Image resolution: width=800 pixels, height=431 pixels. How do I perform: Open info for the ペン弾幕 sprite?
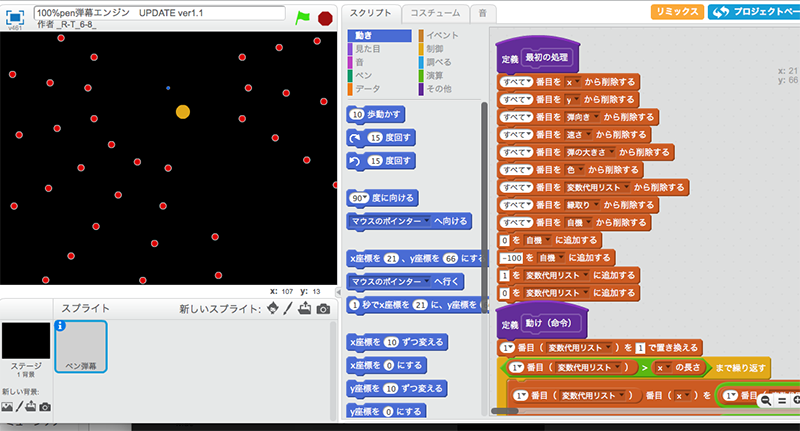point(60,325)
